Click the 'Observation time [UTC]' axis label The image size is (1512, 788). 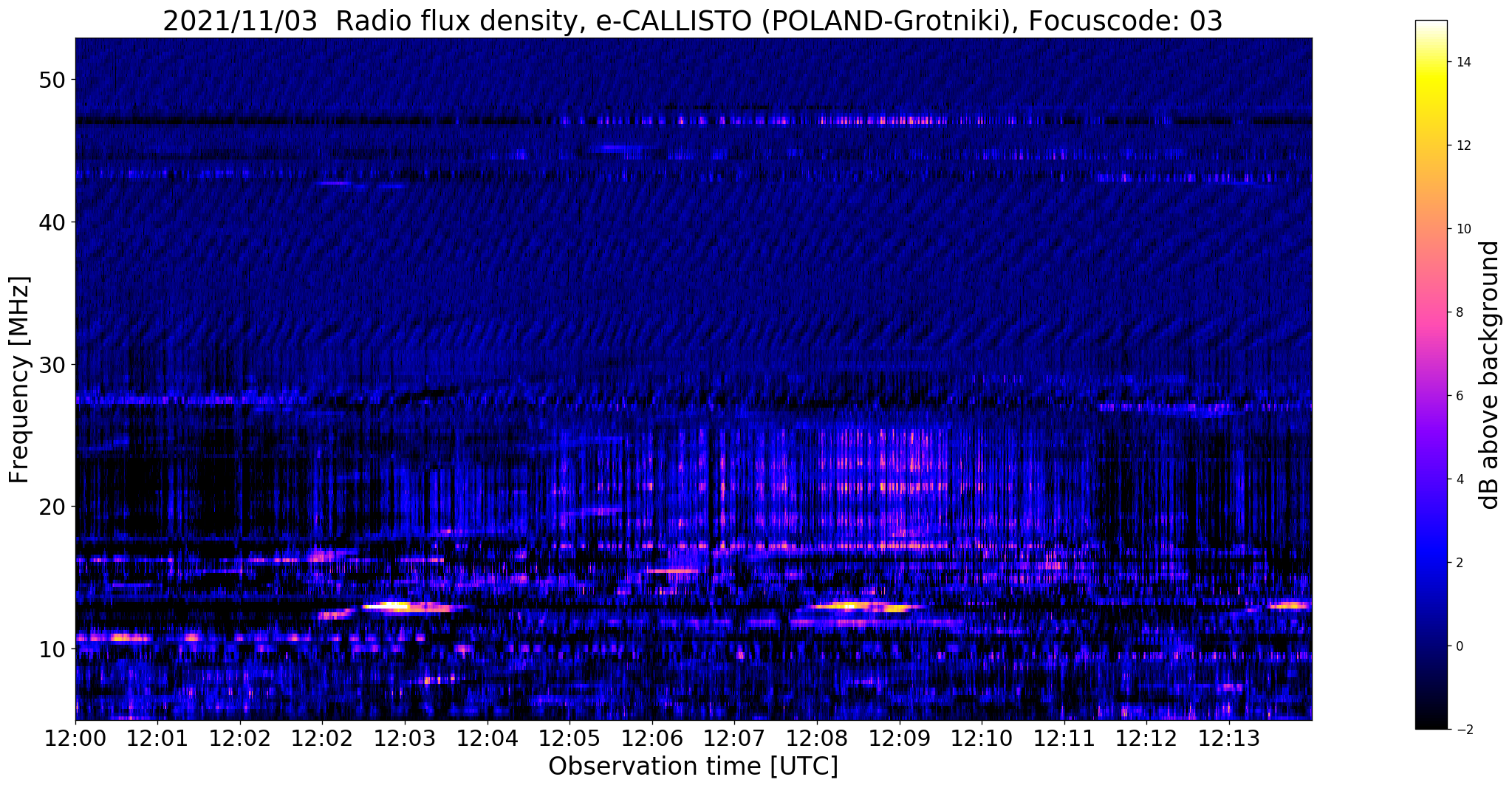pos(693,767)
